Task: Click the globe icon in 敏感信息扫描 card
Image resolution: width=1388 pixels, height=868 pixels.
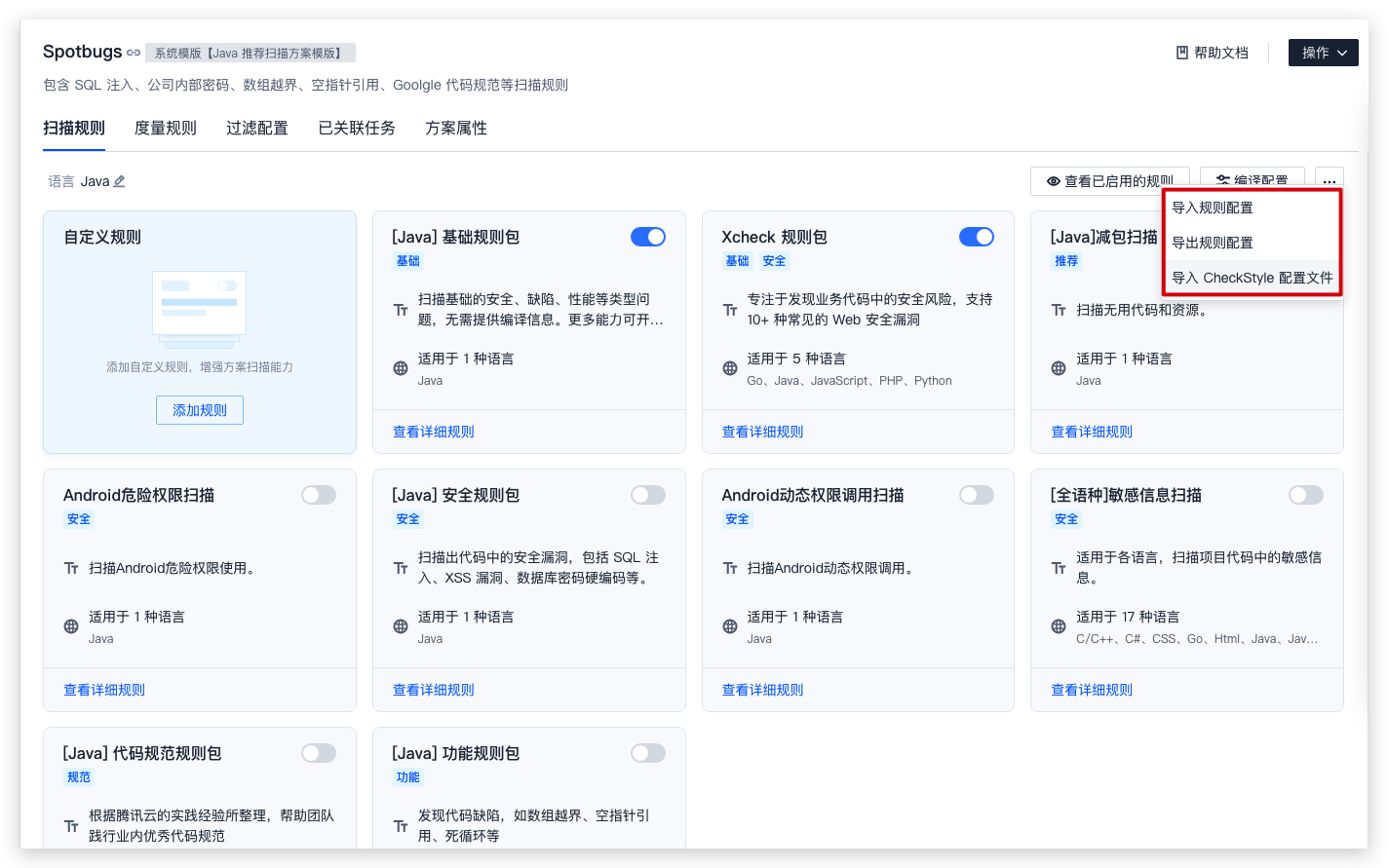Action: tap(1059, 626)
